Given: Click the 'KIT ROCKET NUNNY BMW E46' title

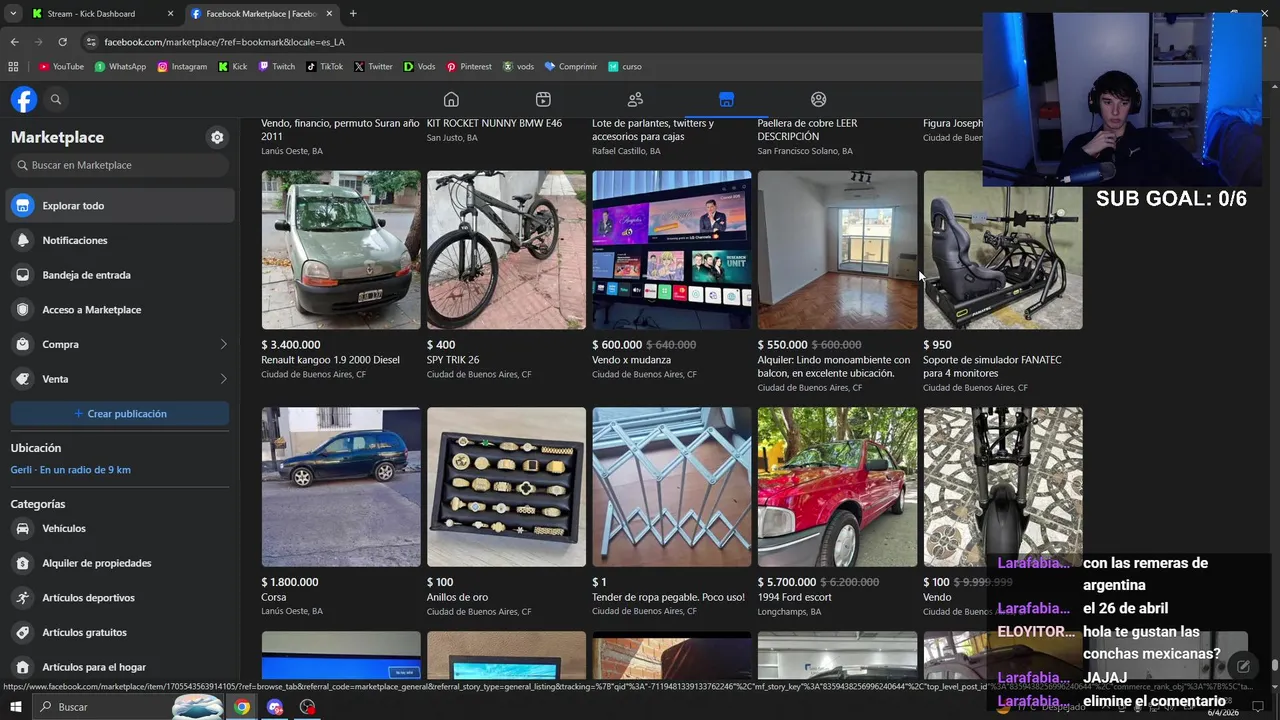Looking at the screenshot, I should pos(494,123).
